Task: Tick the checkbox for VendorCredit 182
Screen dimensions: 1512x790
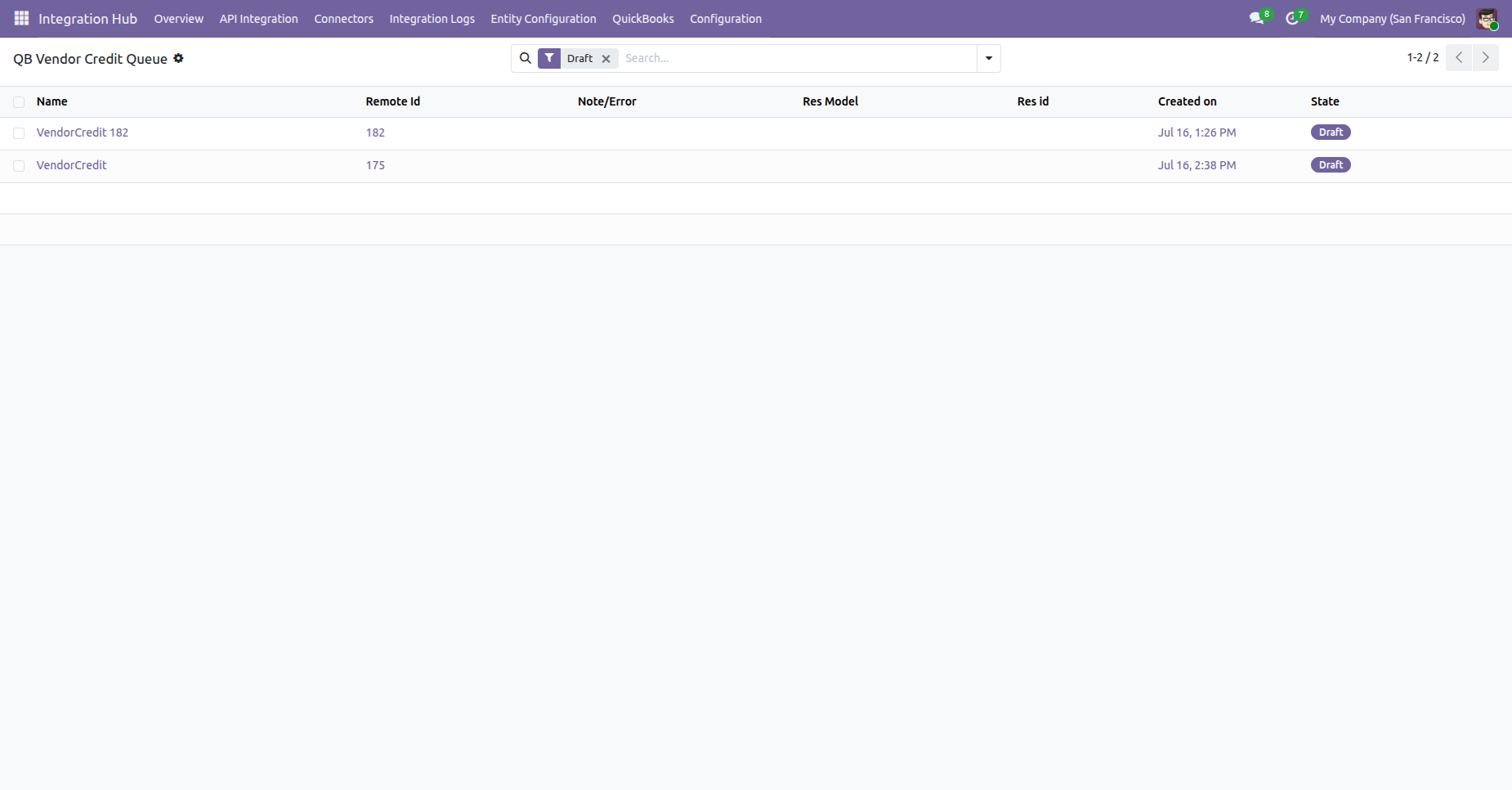Action: click(19, 133)
